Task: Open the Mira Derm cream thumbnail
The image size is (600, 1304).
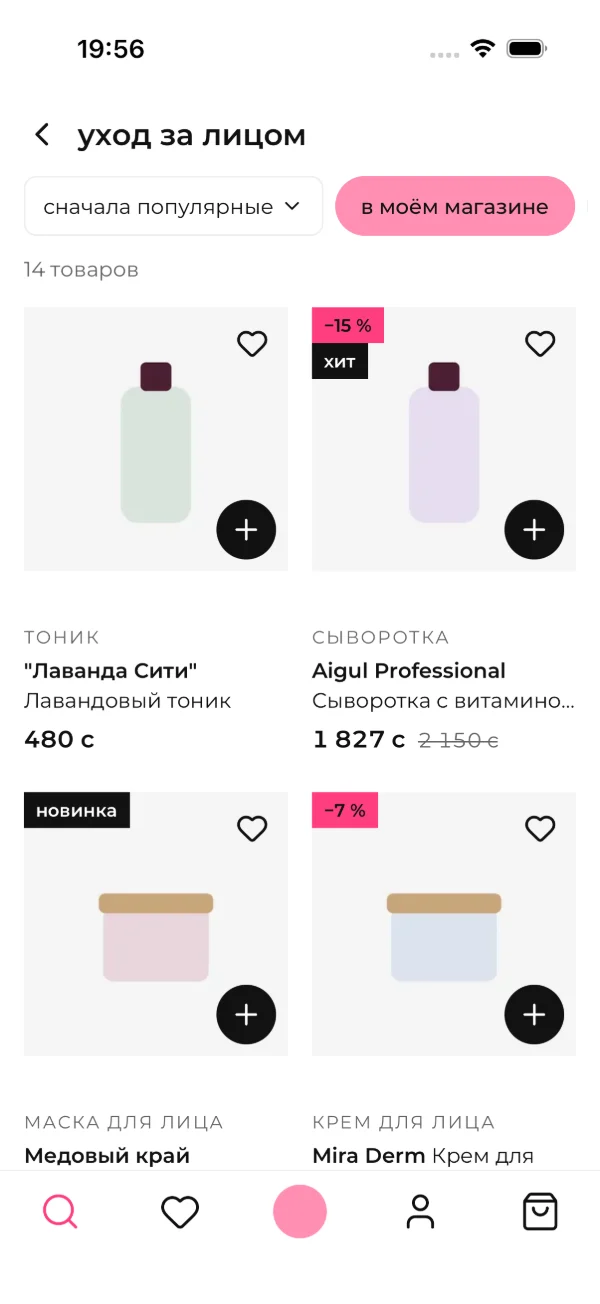Action: coord(444,924)
